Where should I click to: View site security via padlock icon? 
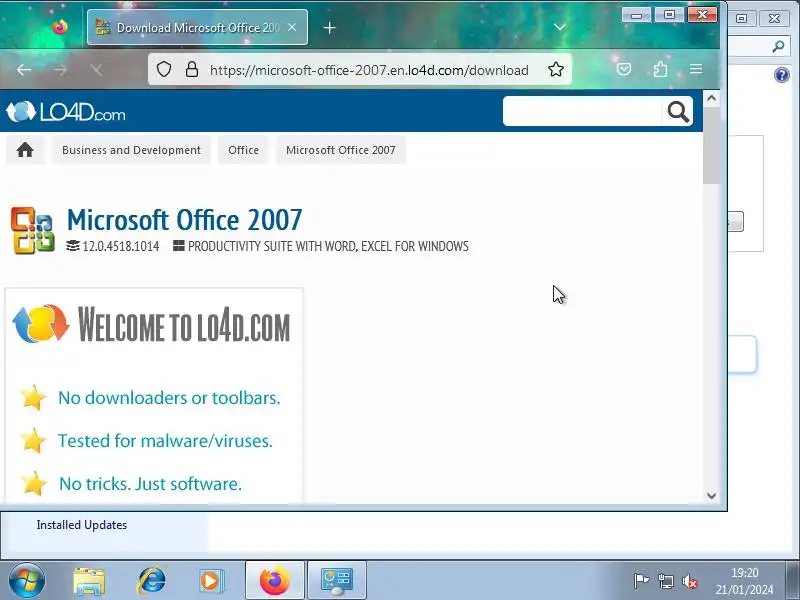pyautogui.click(x=192, y=69)
